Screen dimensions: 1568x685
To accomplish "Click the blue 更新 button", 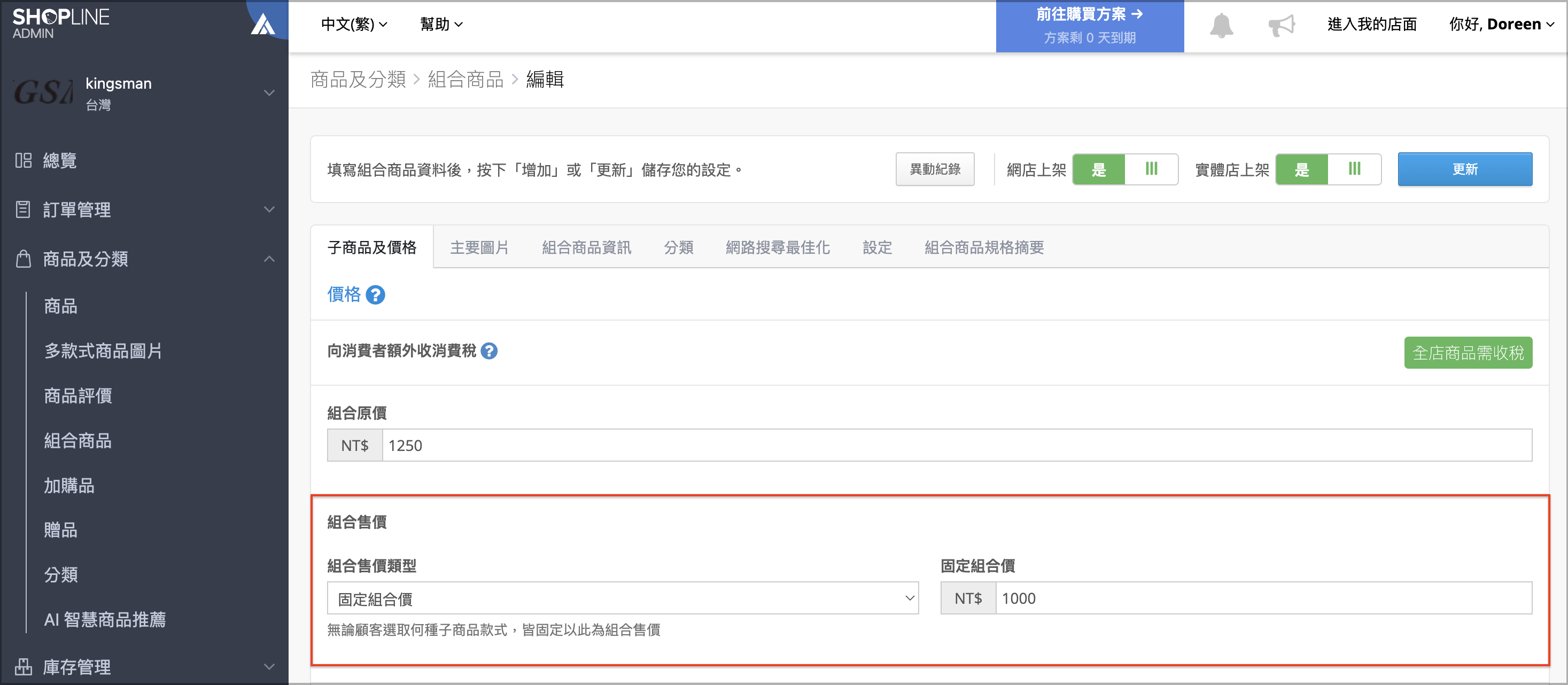I will coord(1464,169).
